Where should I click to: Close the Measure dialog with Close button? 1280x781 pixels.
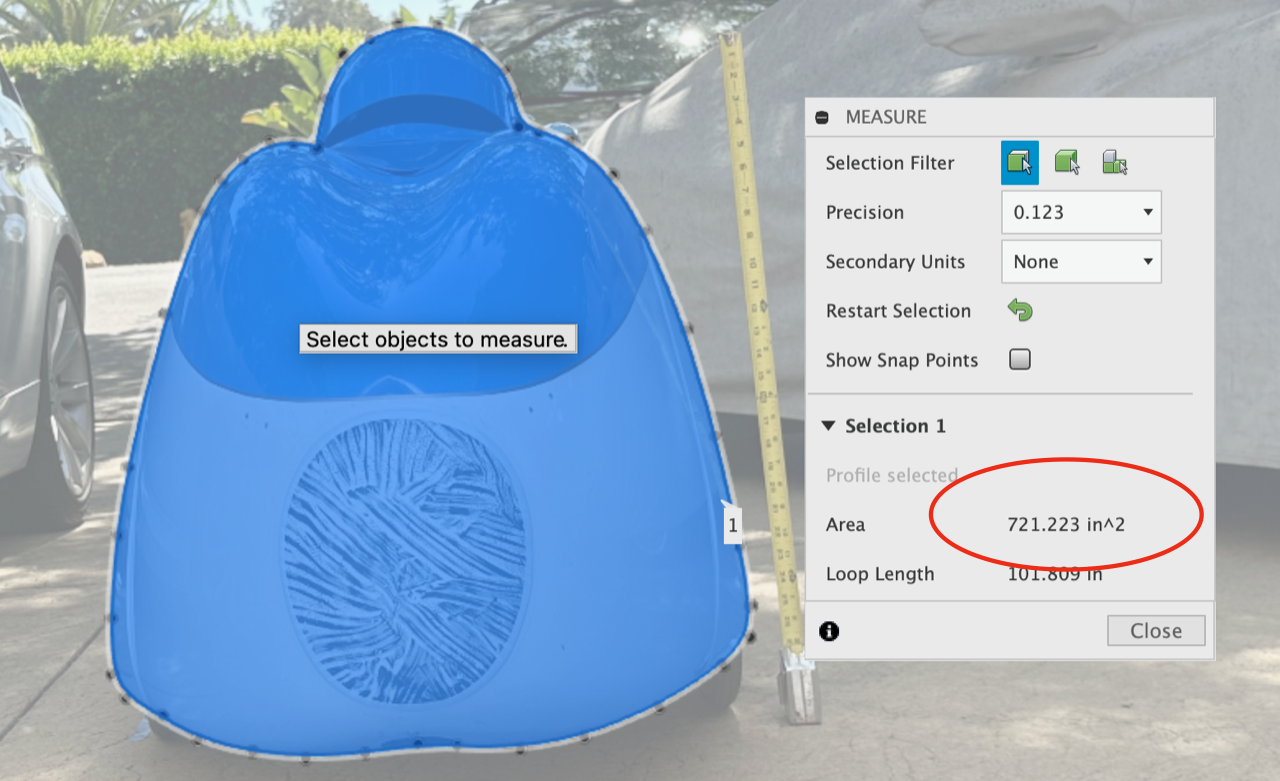tap(1156, 631)
